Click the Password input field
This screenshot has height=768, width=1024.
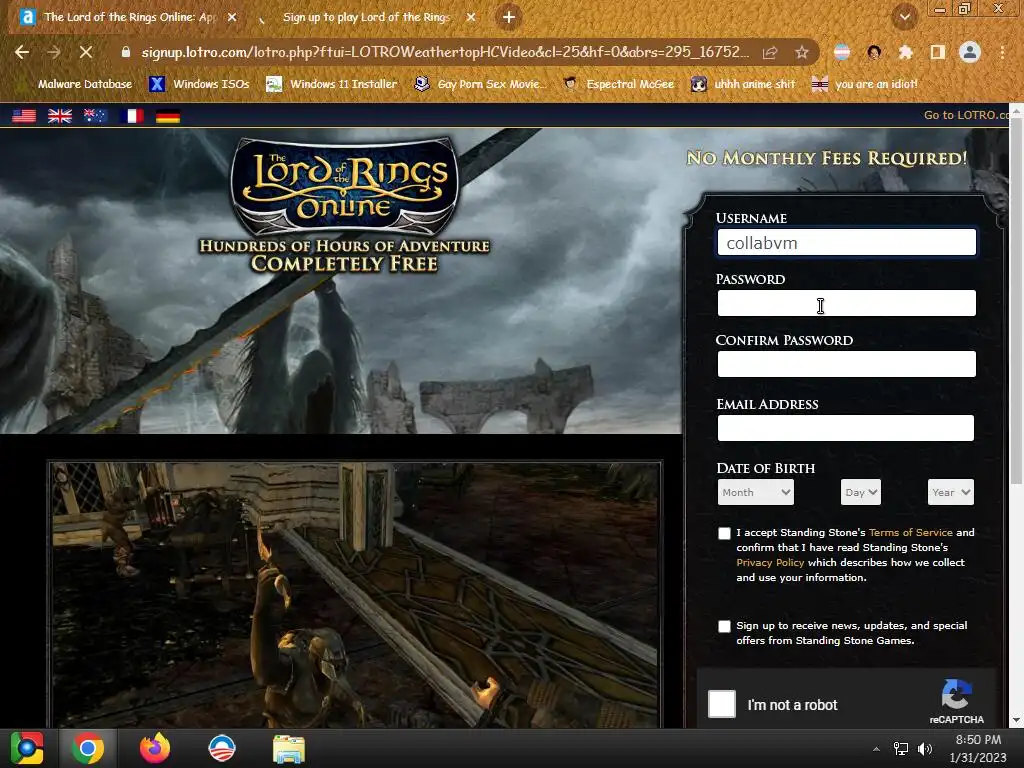[x=846, y=303]
